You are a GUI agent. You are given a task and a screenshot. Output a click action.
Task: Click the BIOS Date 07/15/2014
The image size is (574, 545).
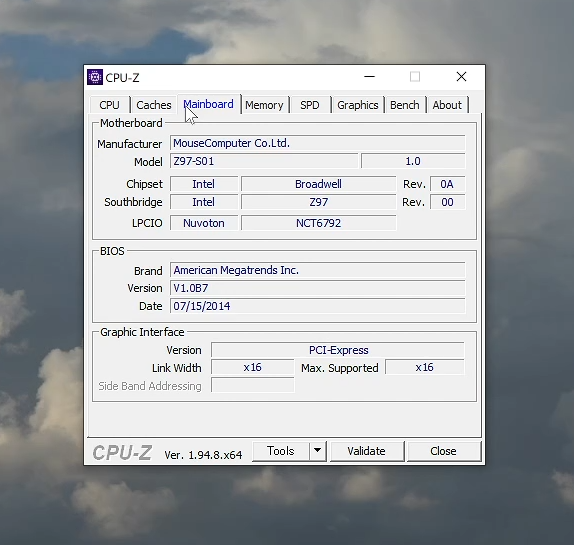coord(317,306)
